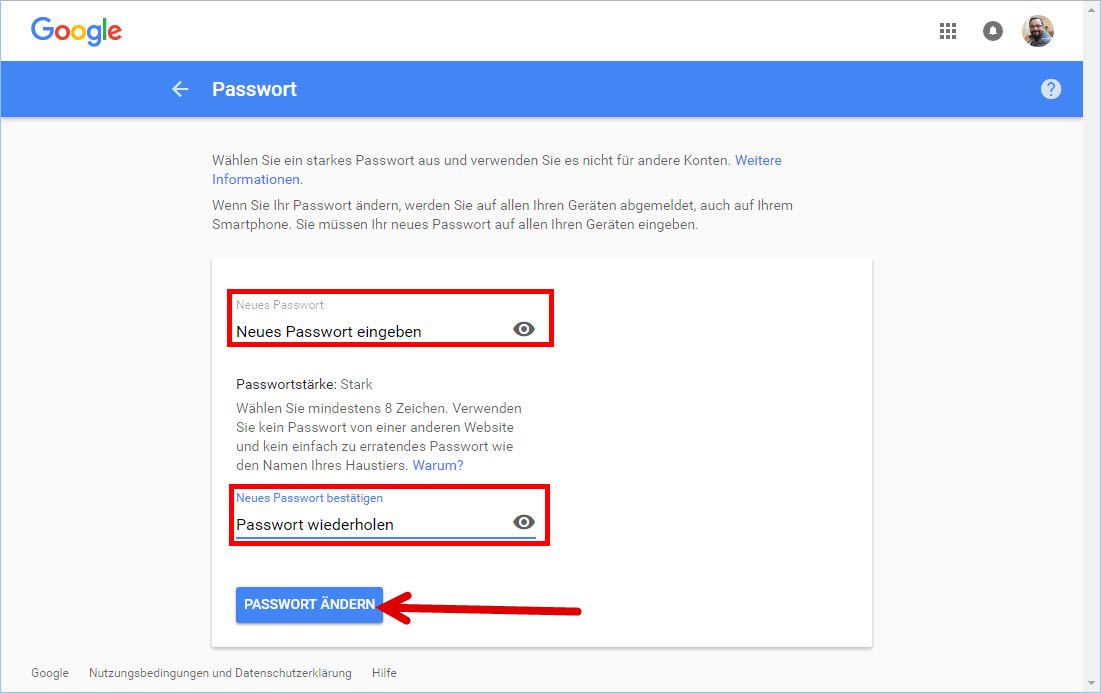This screenshot has width=1101, height=693.
Task: Open help via question mark icon
Action: pyautogui.click(x=1050, y=89)
